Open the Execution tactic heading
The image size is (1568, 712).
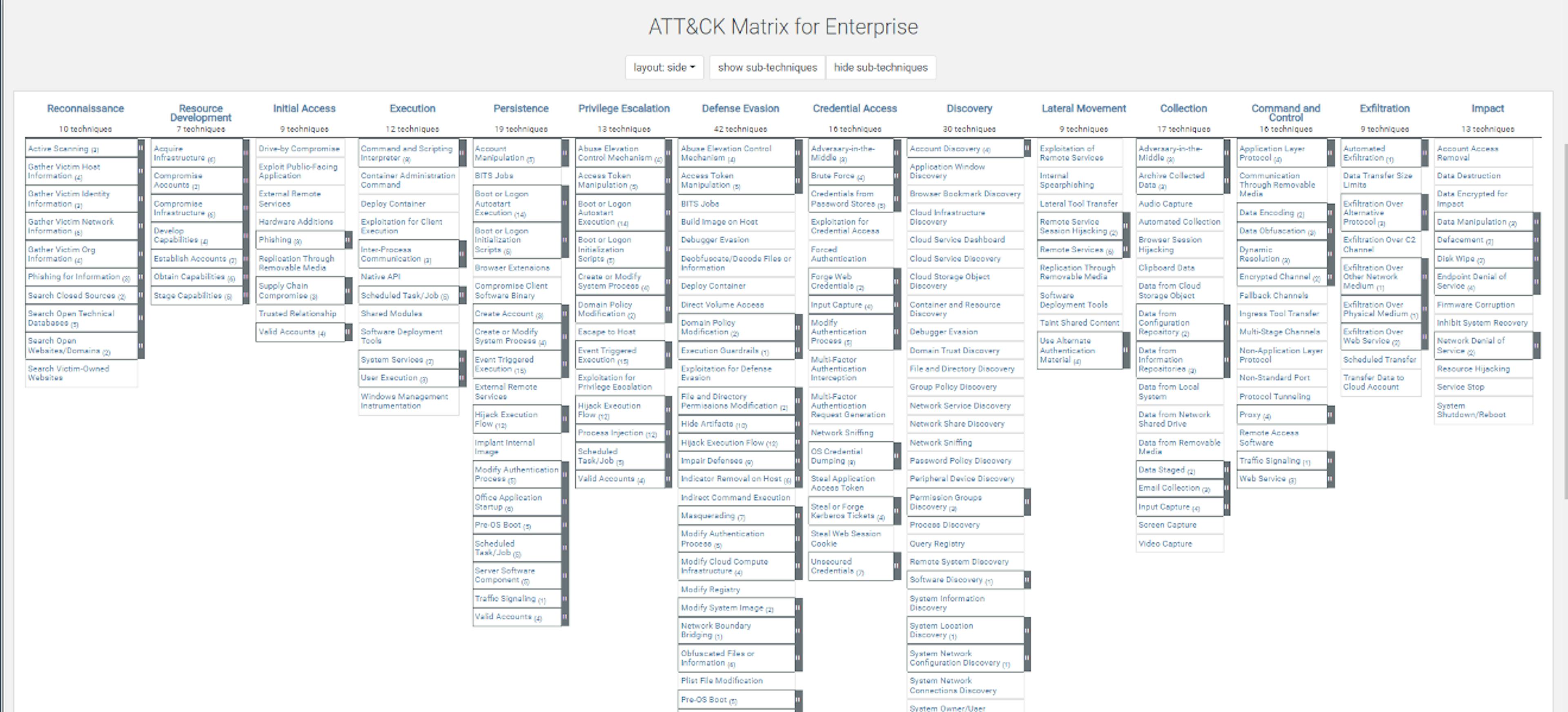(413, 108)
